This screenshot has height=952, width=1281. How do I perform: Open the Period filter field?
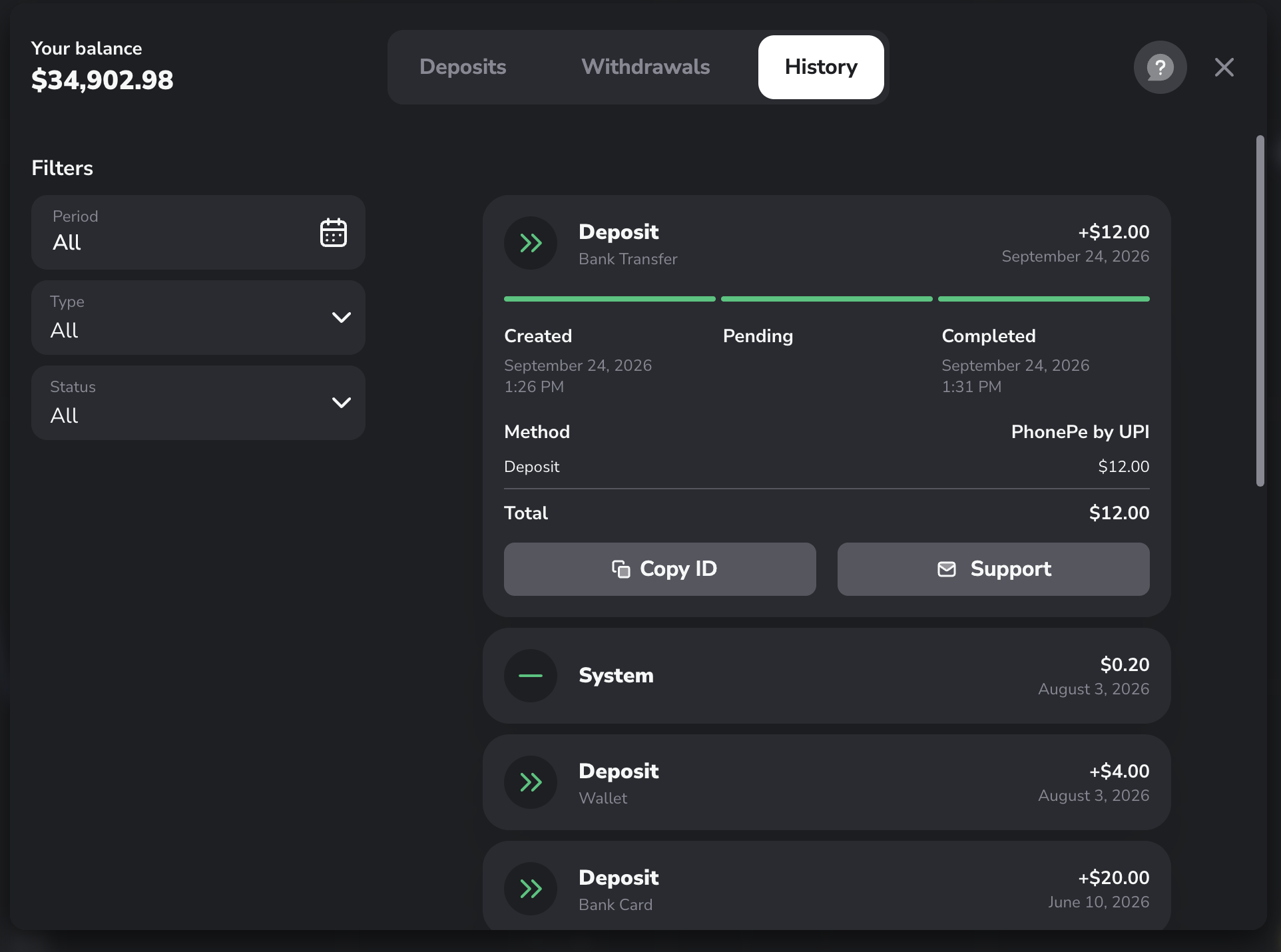pos(198,232)
